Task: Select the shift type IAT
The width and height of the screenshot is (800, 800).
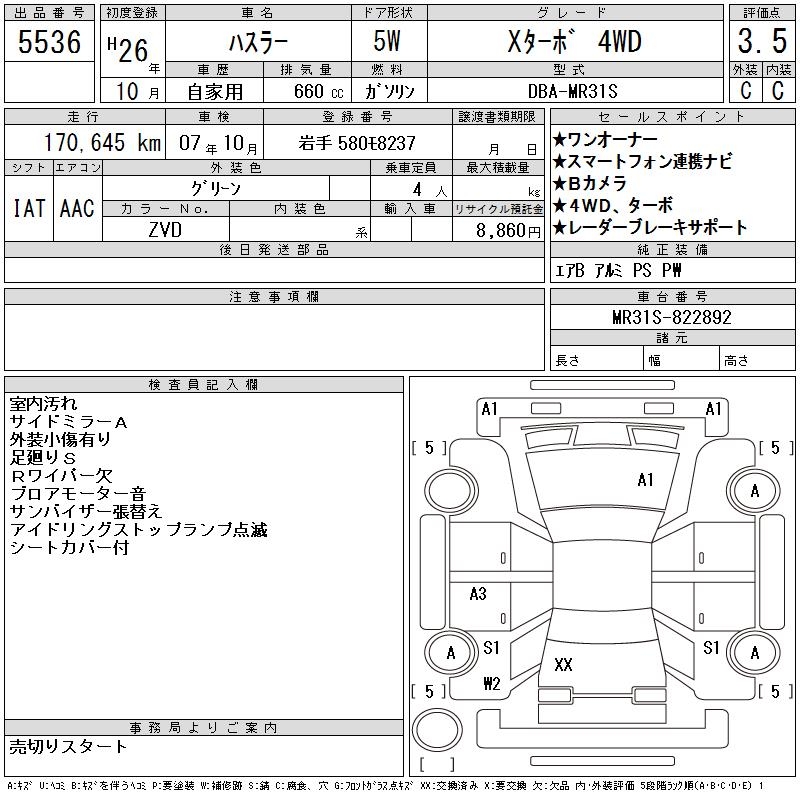Action: [29, 208]
